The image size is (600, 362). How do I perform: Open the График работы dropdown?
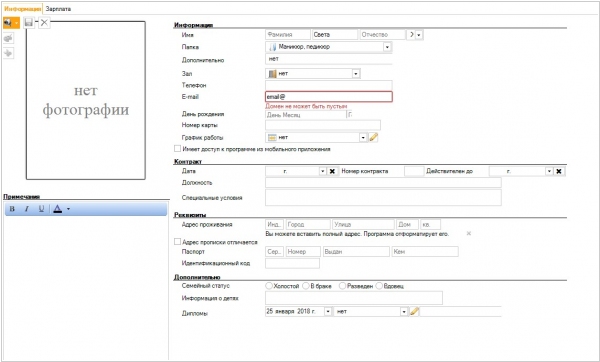point(363,137)
